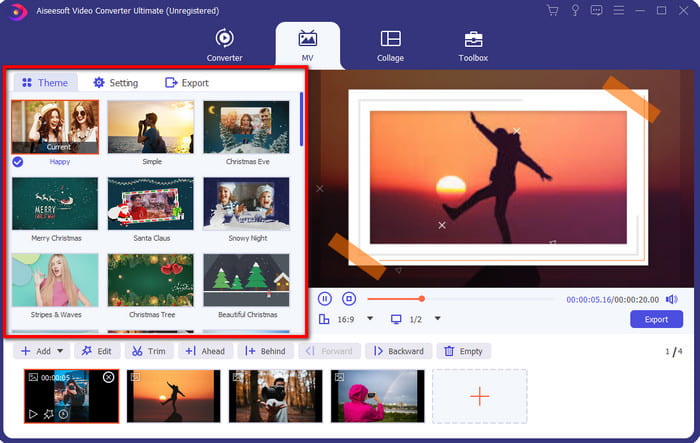Click the blue Export button
This screenshot has width=700, height=443.
[656, 320]
